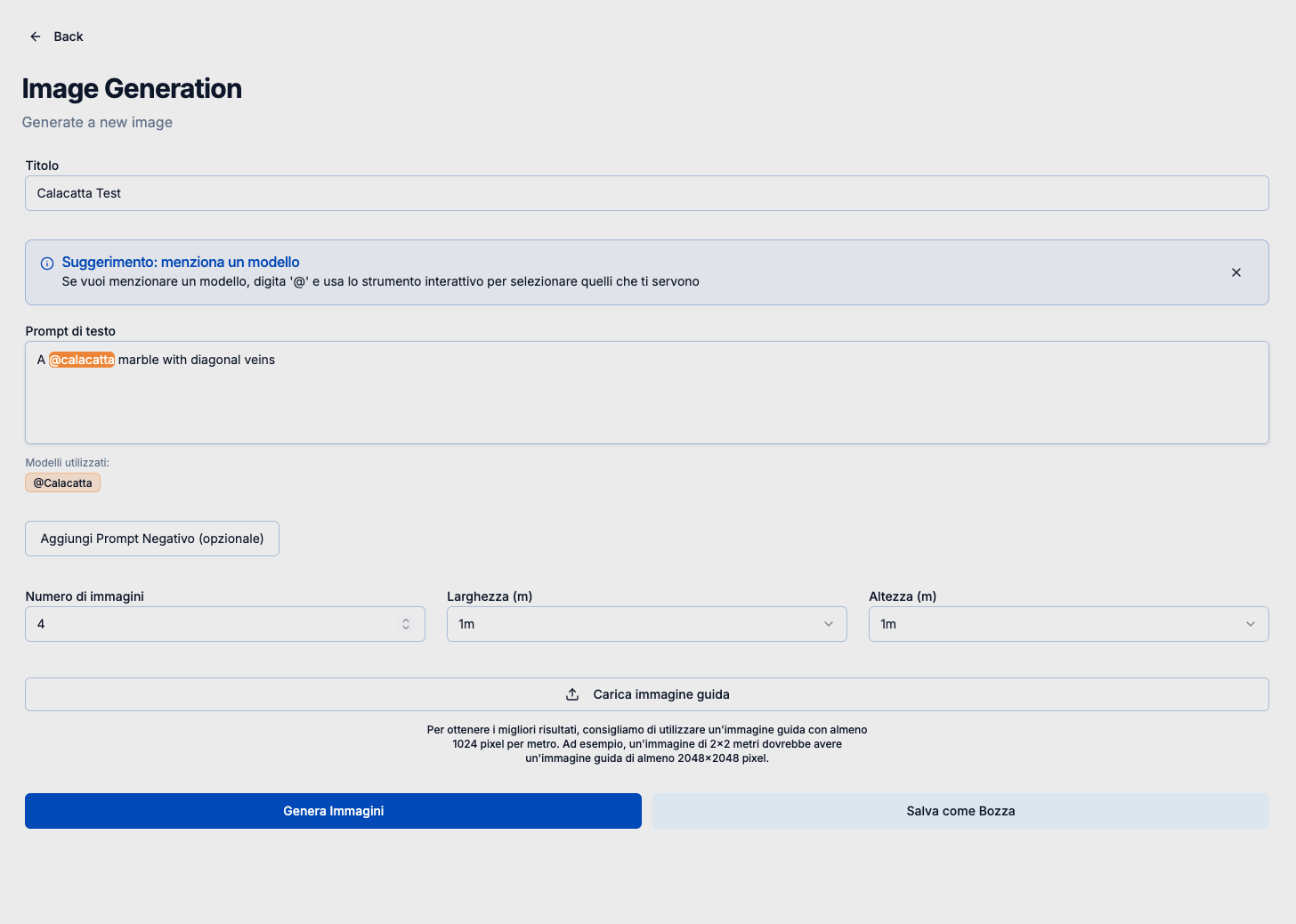Click Salva come Bozza button
1296x924 pixels.
960,811
